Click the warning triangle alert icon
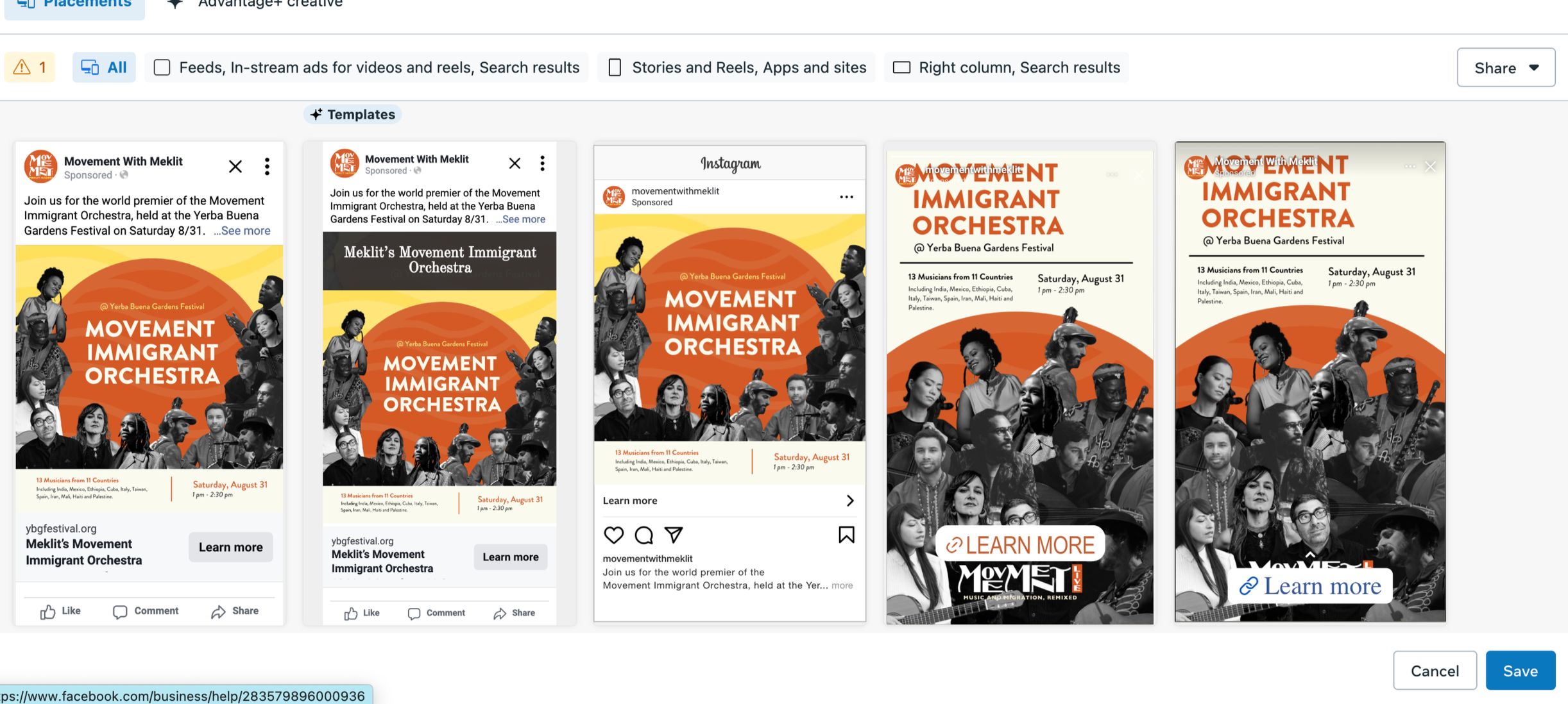1568x704 pixels. pos(22,67)
